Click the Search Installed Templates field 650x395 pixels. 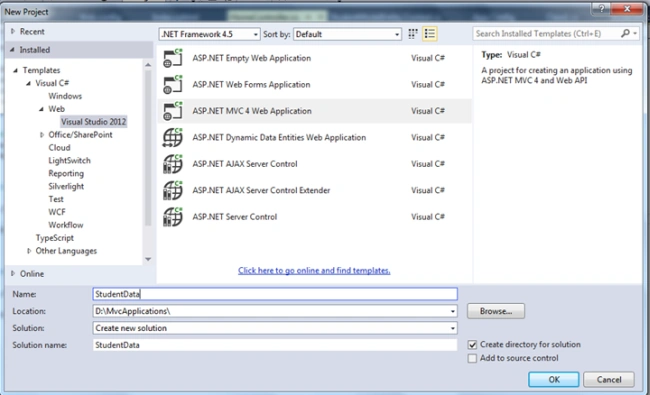(x=546, y=34)
